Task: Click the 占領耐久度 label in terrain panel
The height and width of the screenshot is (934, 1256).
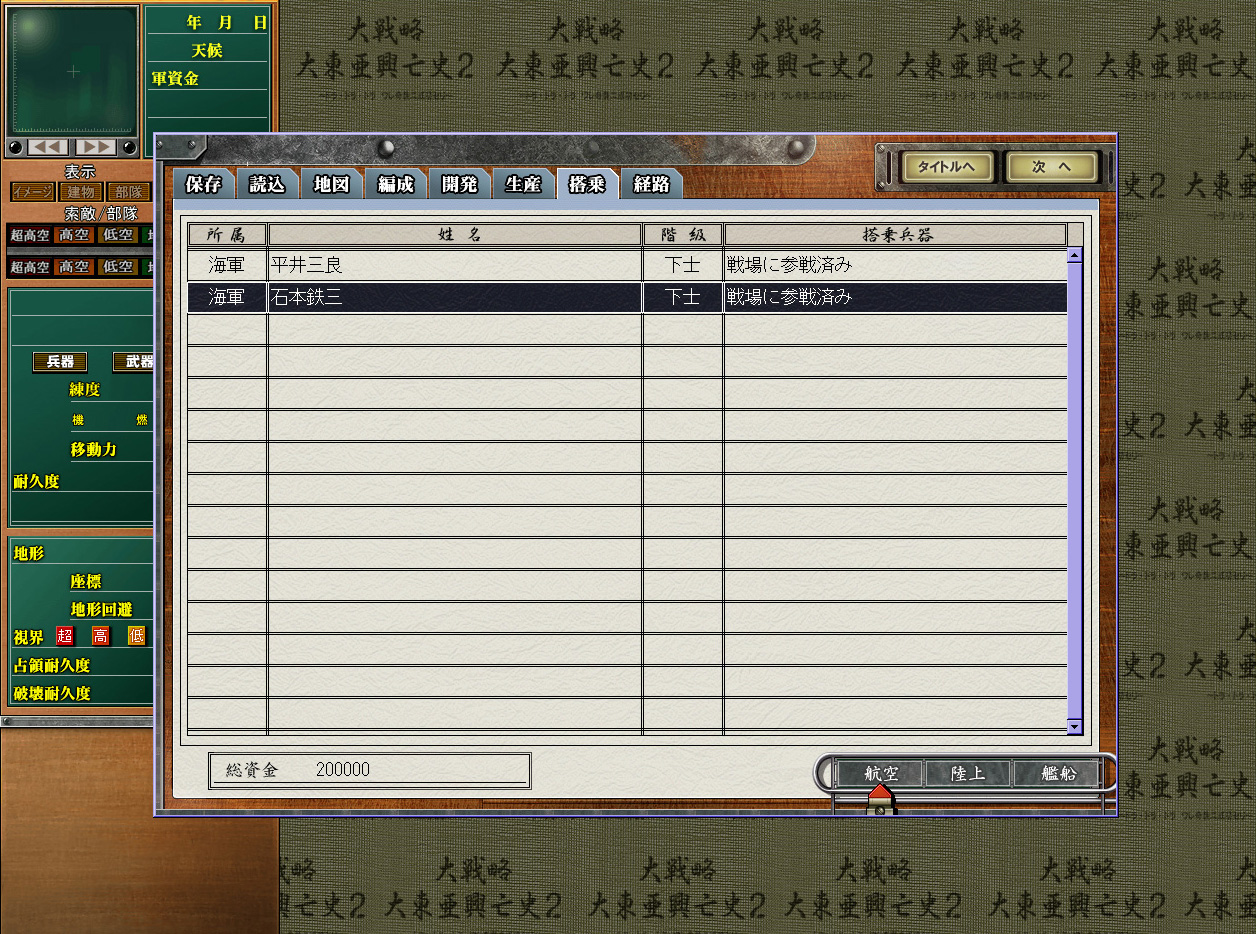Action: pos(51,665)
